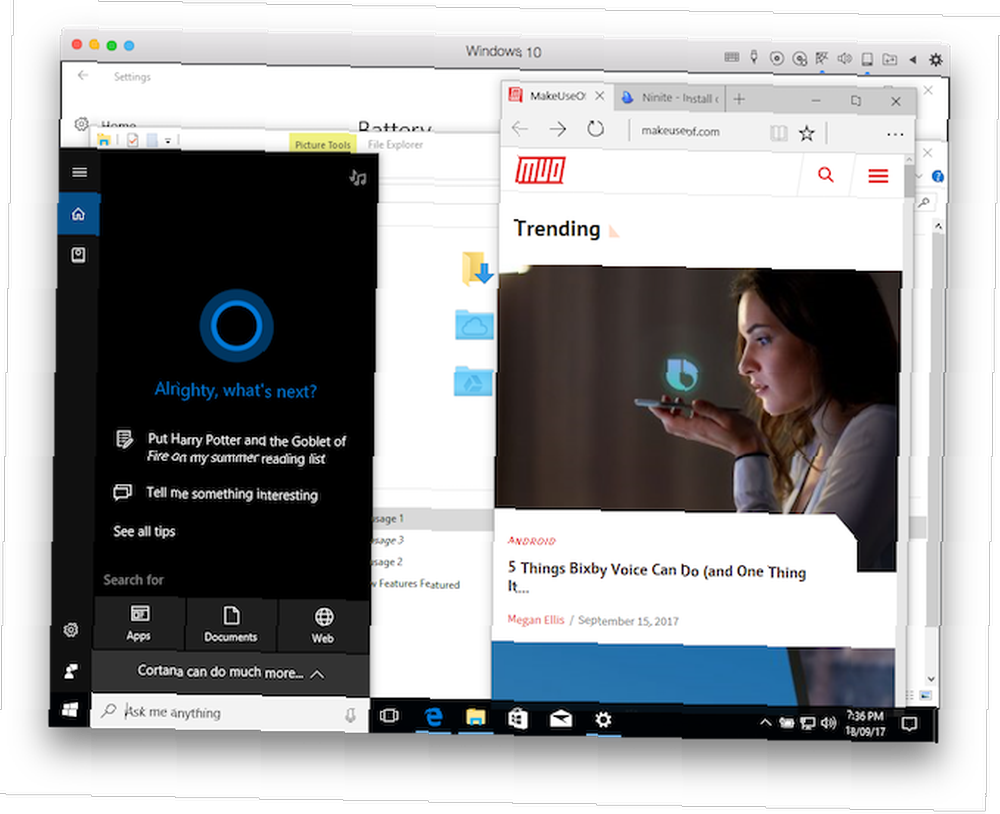1000x814 pixels.
Task: Search for Documents in Cortana
Action: [x=231, y=624]
